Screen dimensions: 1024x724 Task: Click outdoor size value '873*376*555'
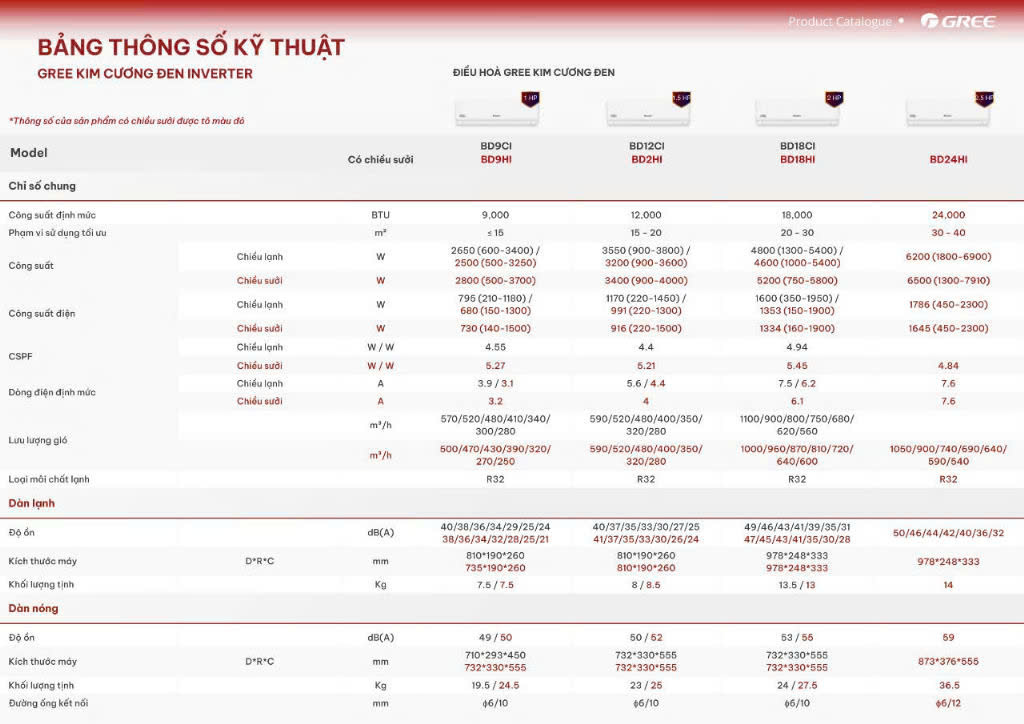[948, 661]
